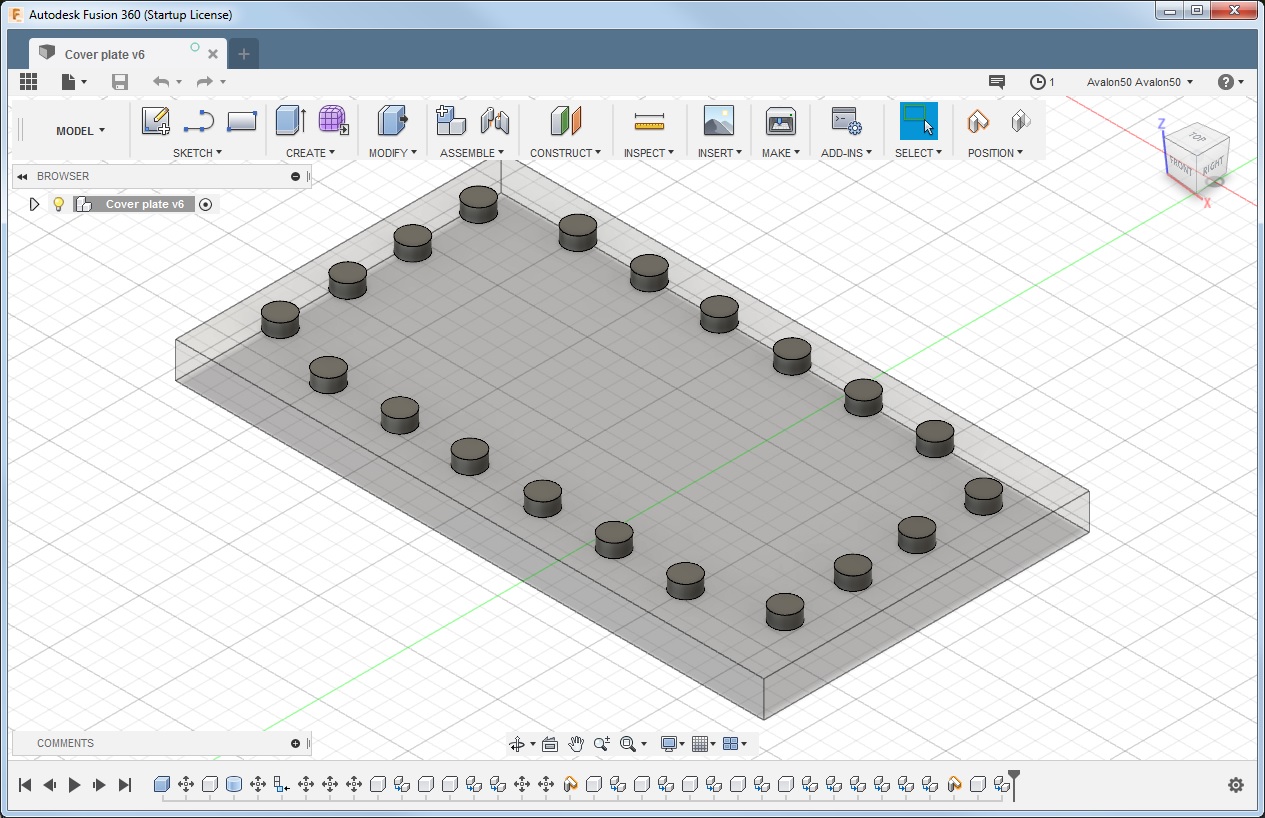Open the Create Form tool

[x=334, y=121]
